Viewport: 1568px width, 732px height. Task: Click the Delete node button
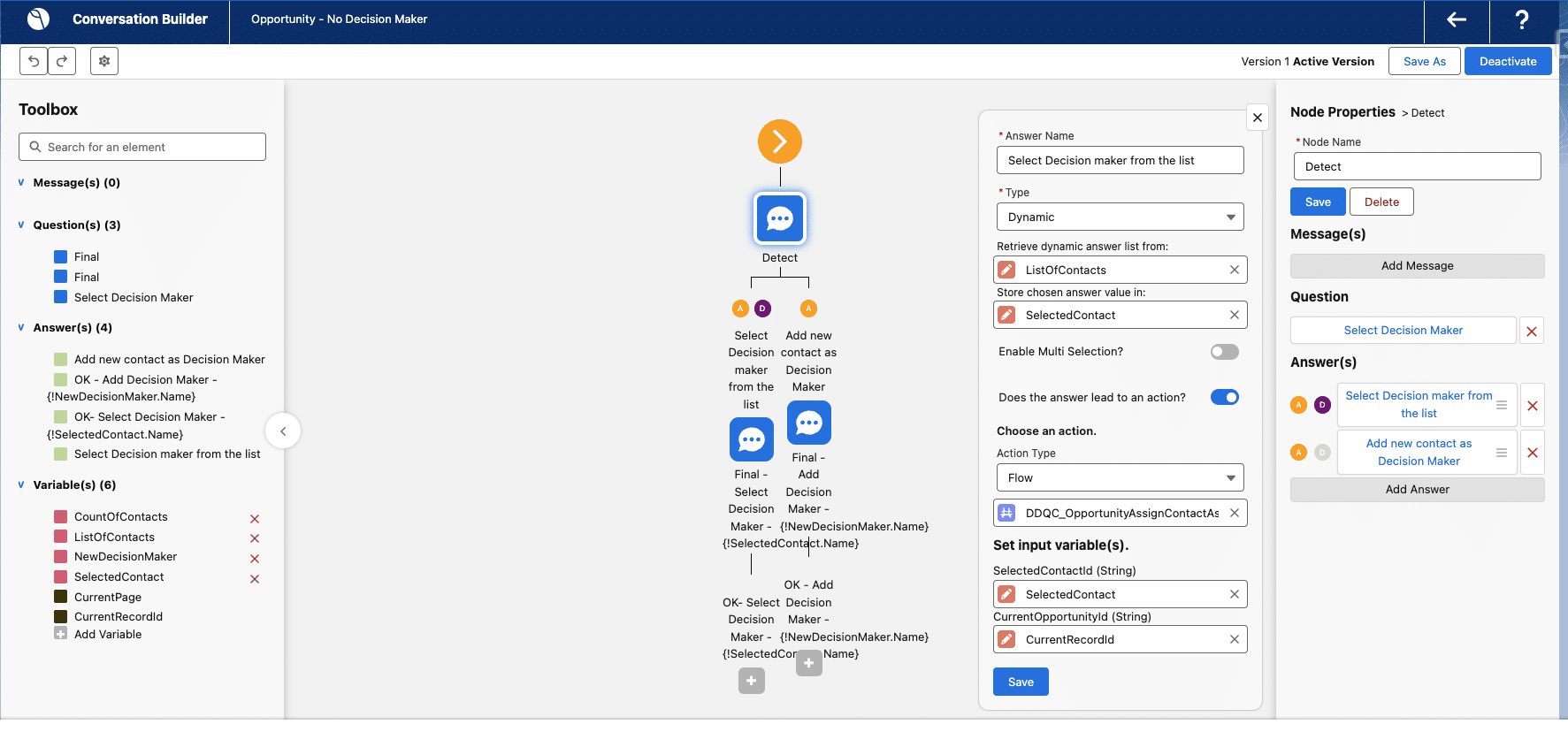(1381, 202)
